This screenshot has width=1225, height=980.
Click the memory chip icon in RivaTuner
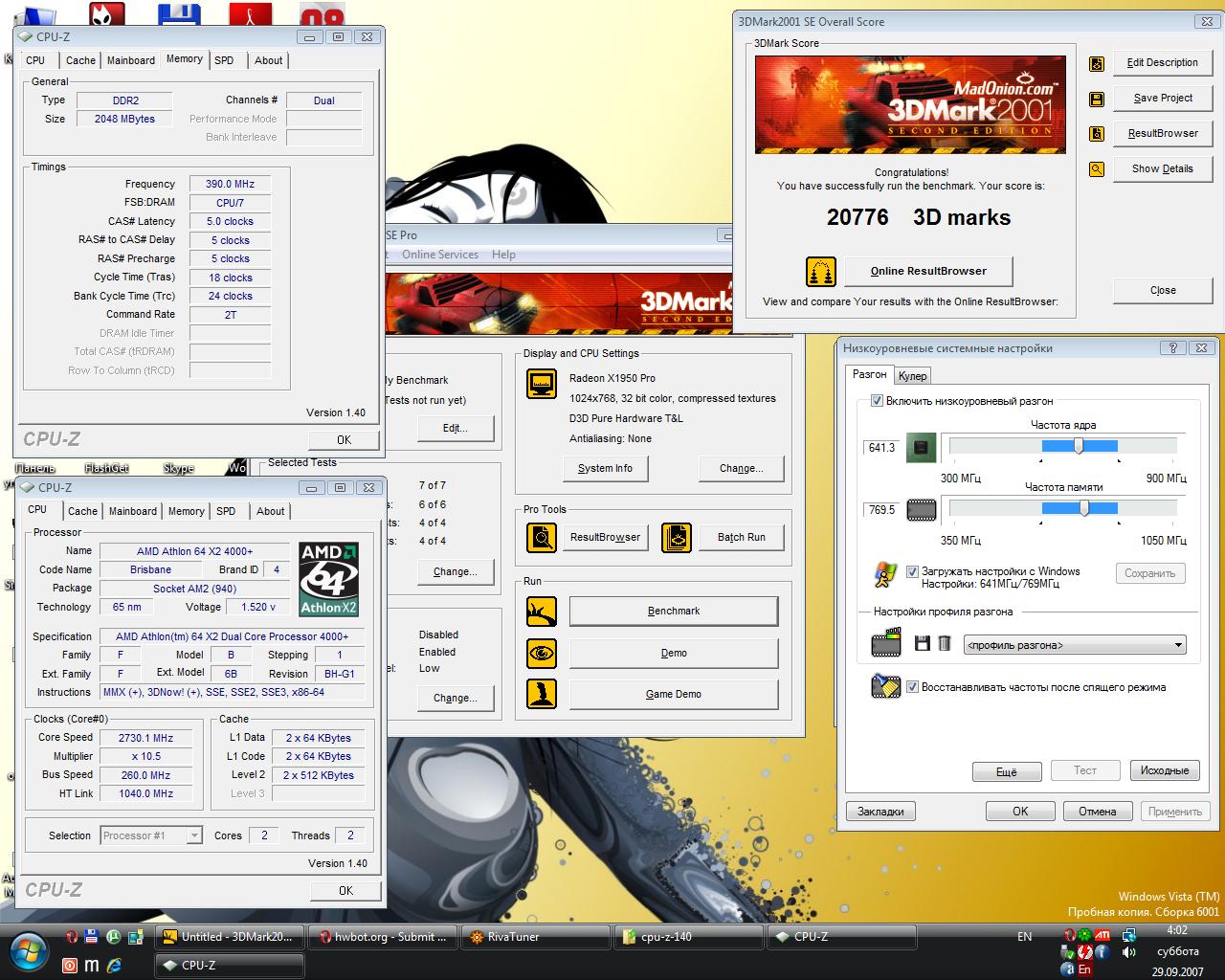pos(921,510)
